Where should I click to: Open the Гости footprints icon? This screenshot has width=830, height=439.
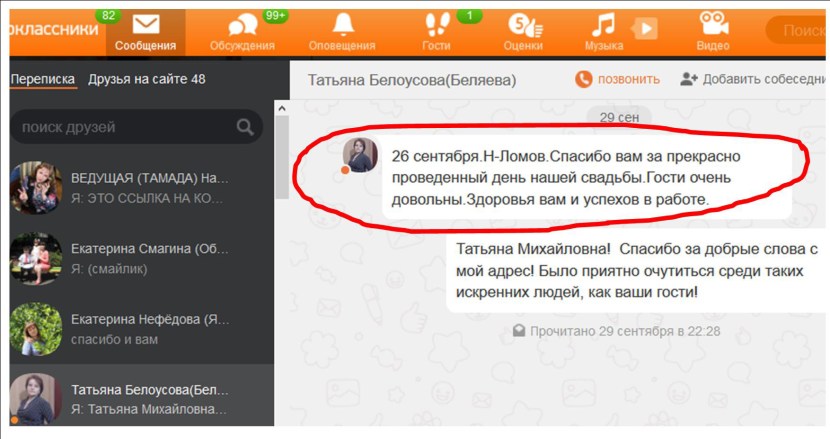(437, 25)
